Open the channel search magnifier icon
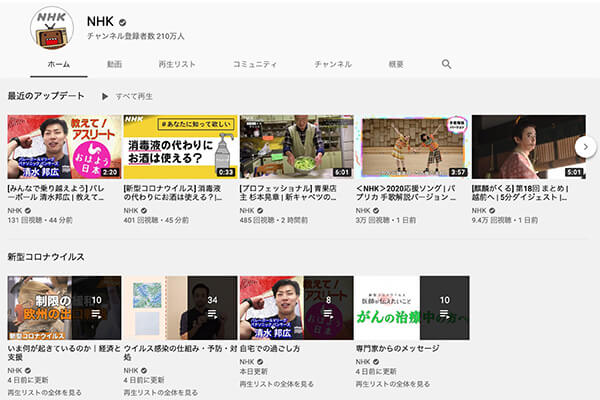 [x=446, y=64]
